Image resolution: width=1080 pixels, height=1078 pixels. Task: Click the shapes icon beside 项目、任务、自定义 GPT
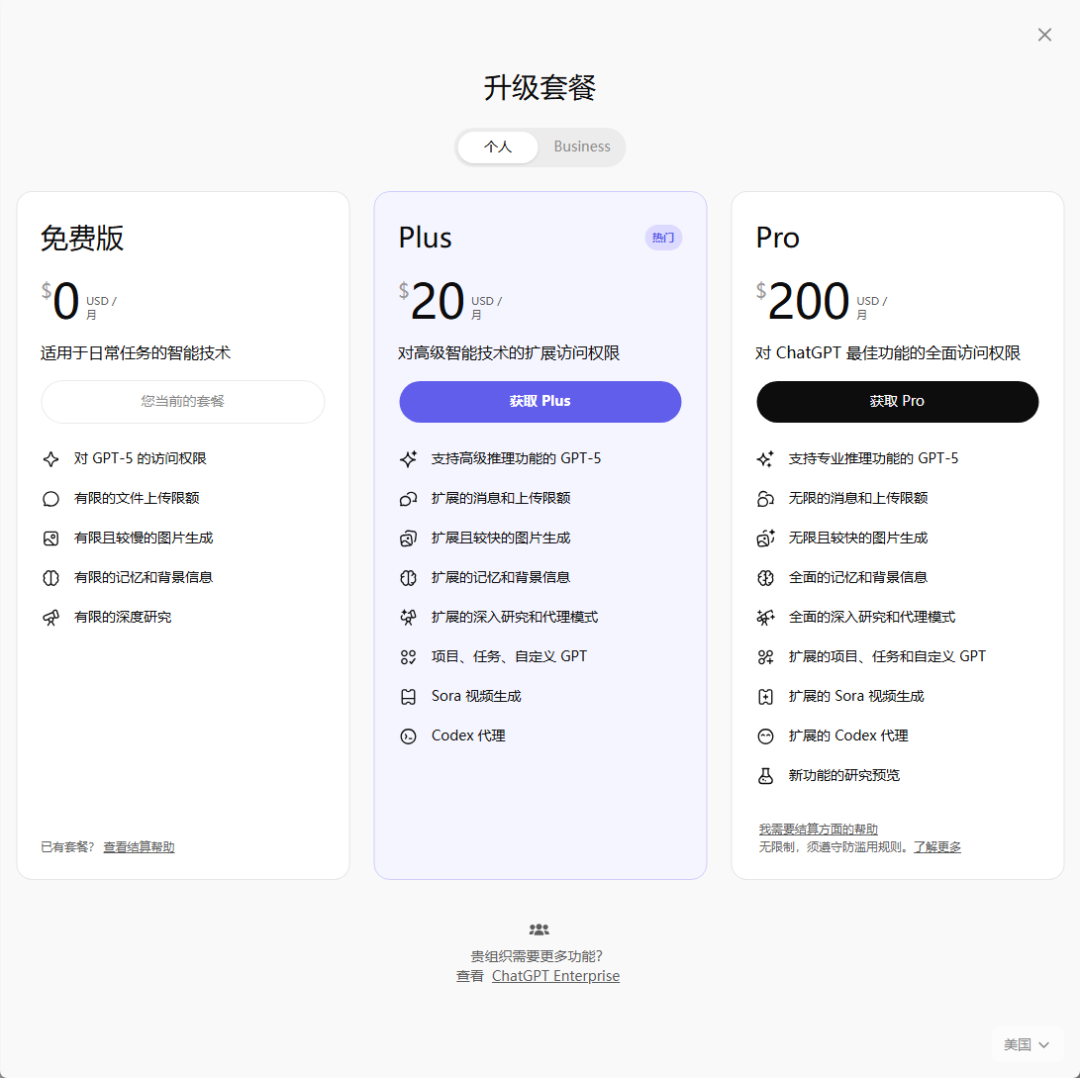coord(408,657)
